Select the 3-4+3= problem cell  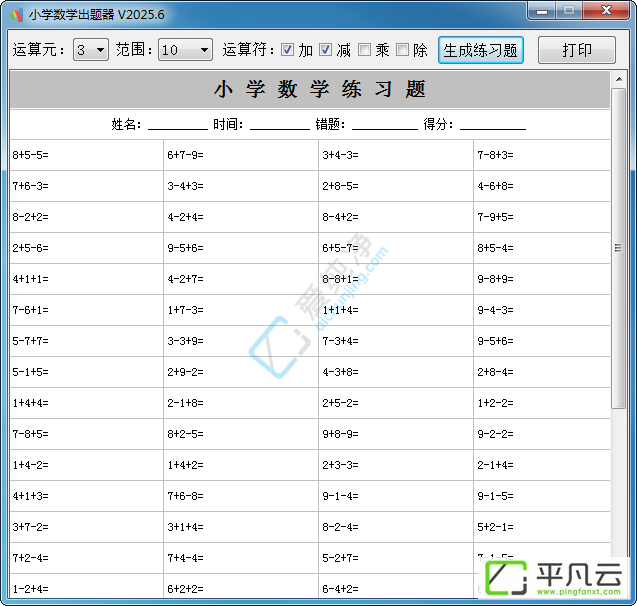(241, 186)
